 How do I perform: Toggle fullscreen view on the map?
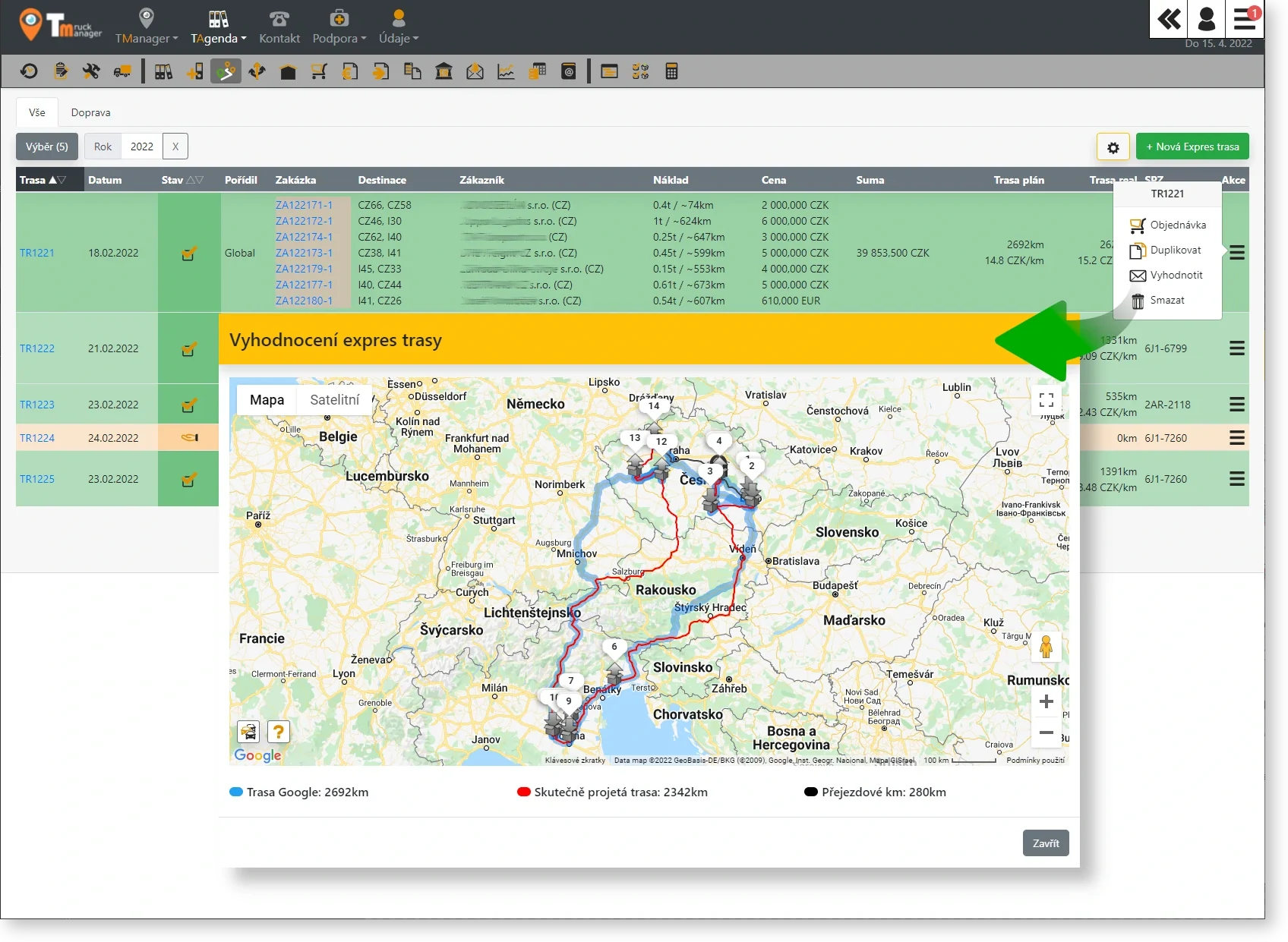click(1046, 400)
